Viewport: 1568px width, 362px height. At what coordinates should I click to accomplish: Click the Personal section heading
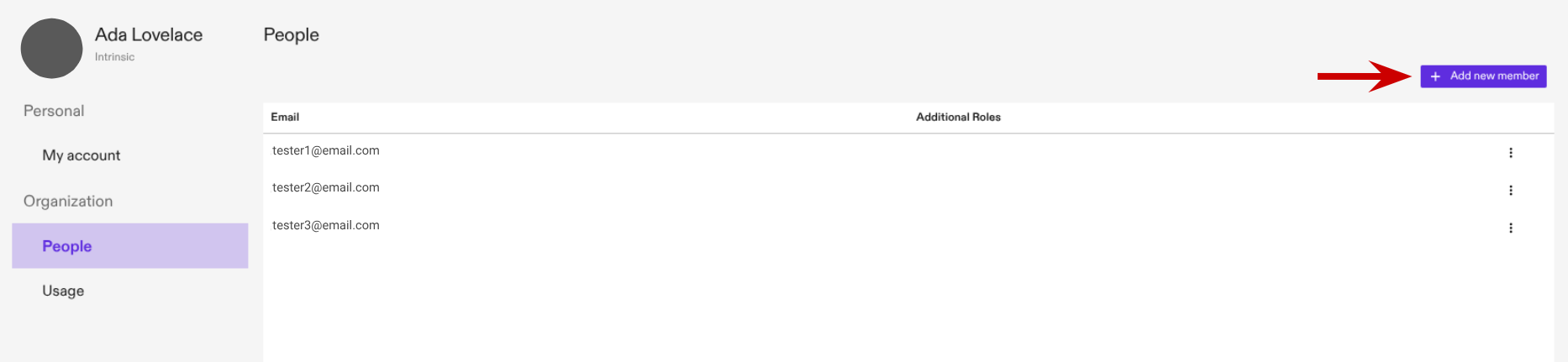tap(54, 111)
